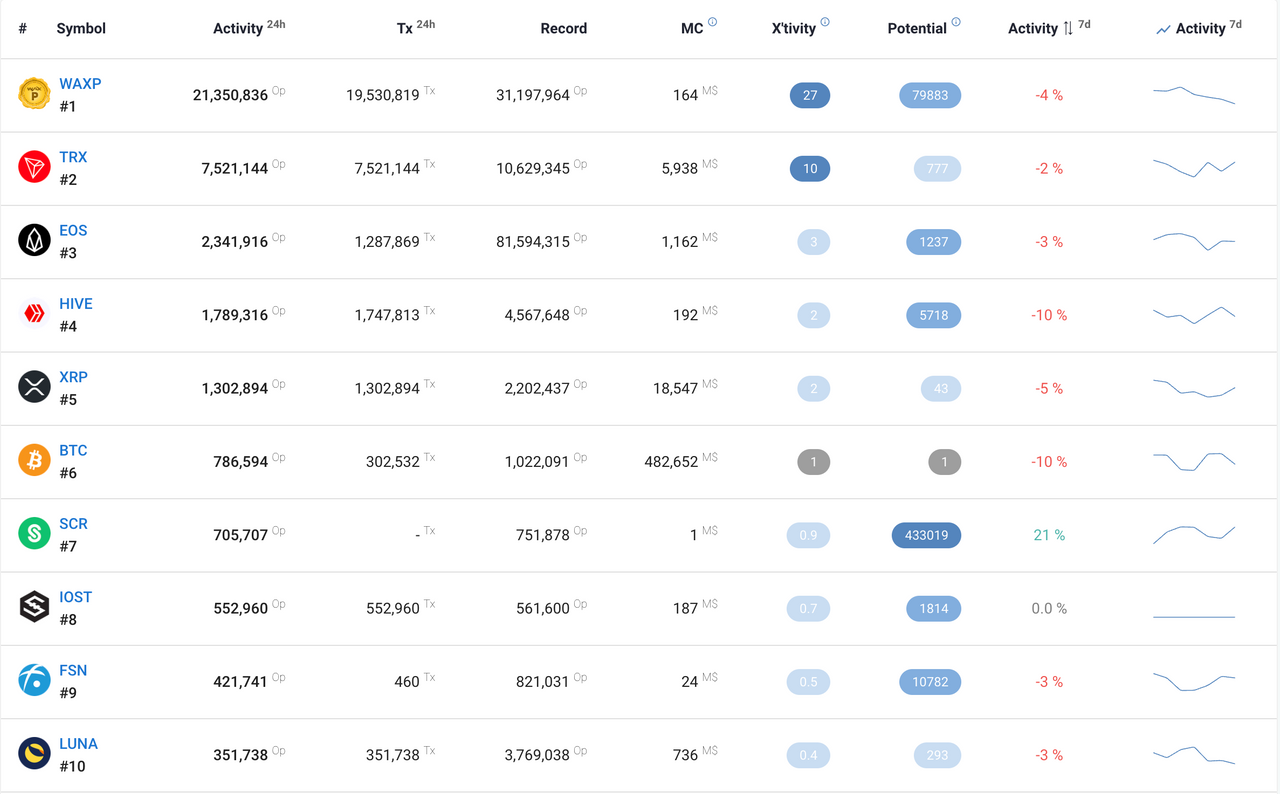Sort by Record column header
Image resolution: width=1280 pixels, height=794 pixels.
click(564, 28)
